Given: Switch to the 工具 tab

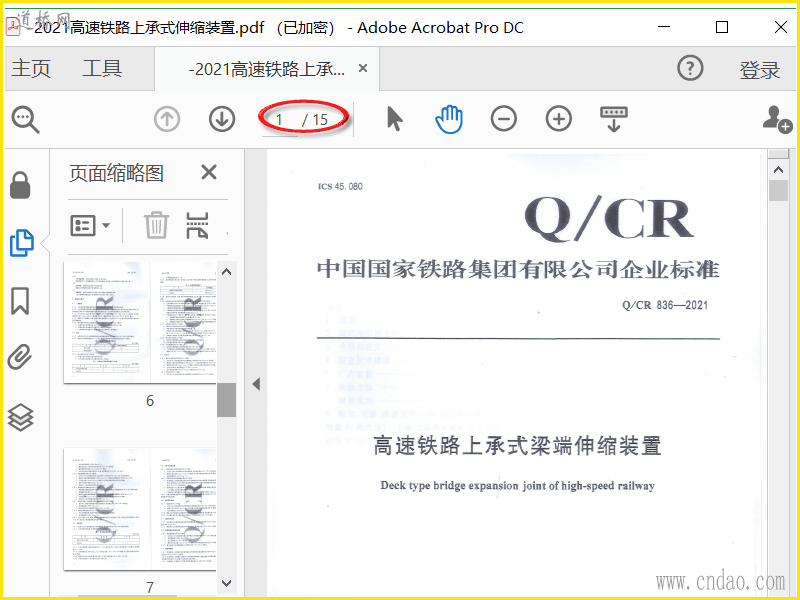Looking at the screenshot, I should [102, 68].
